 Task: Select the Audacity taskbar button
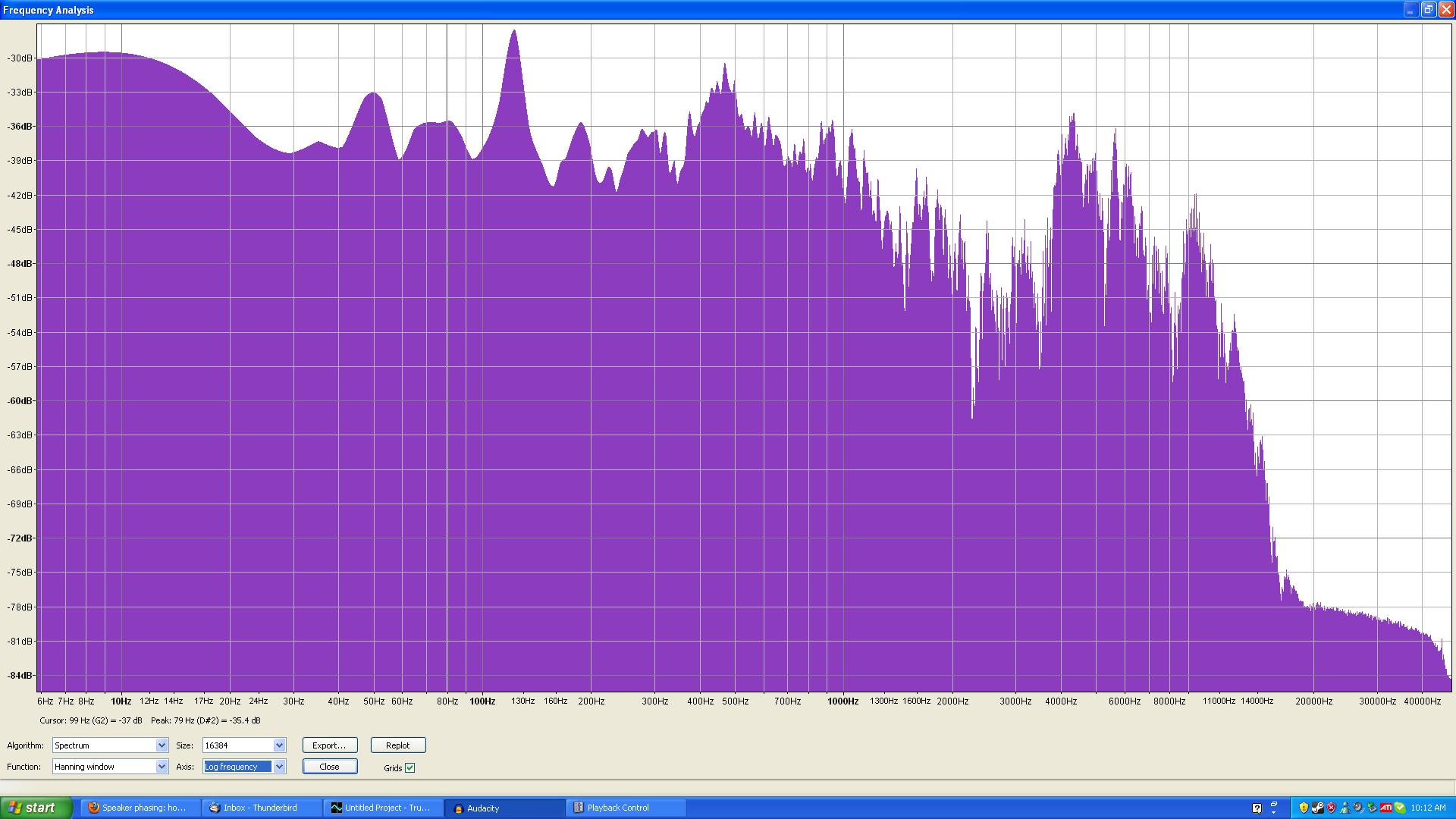point(504,808)
